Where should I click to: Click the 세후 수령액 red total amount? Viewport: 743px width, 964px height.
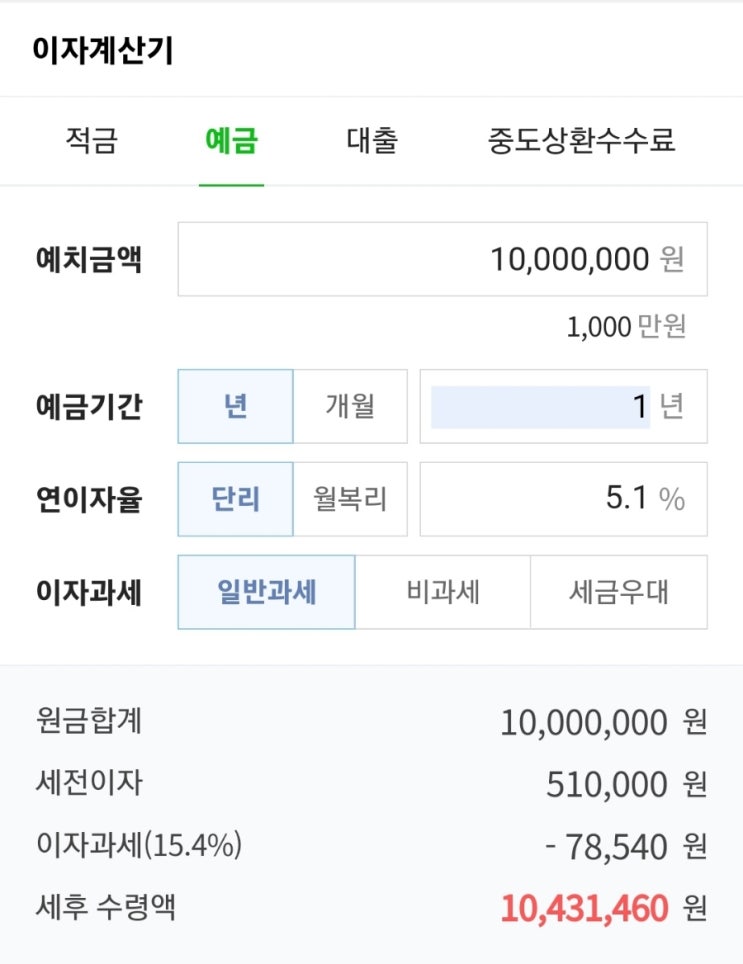pos(584,909)
